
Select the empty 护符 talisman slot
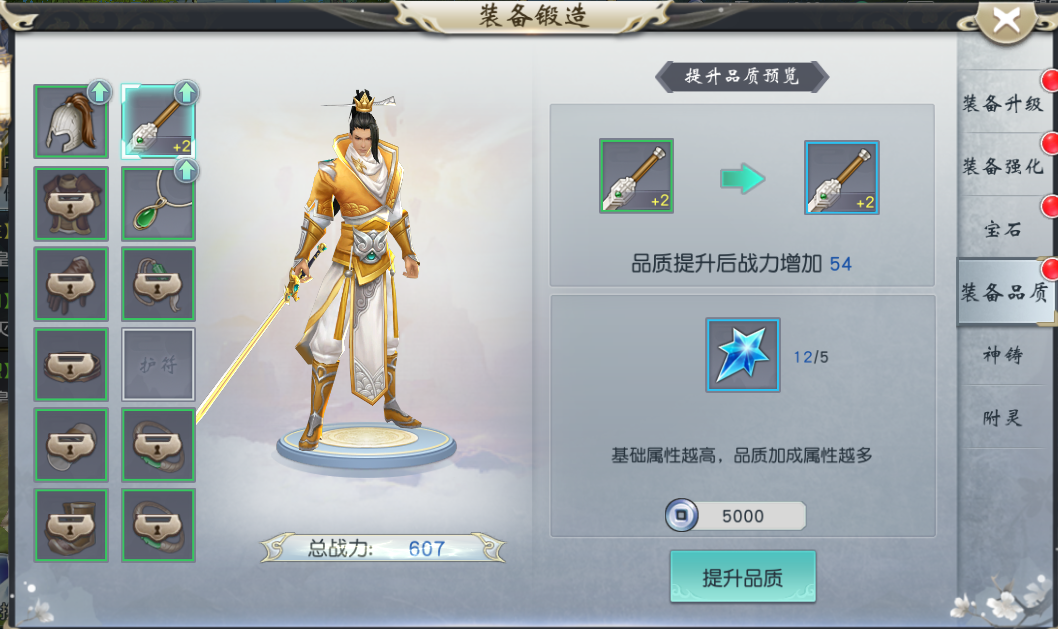point(159,364)
